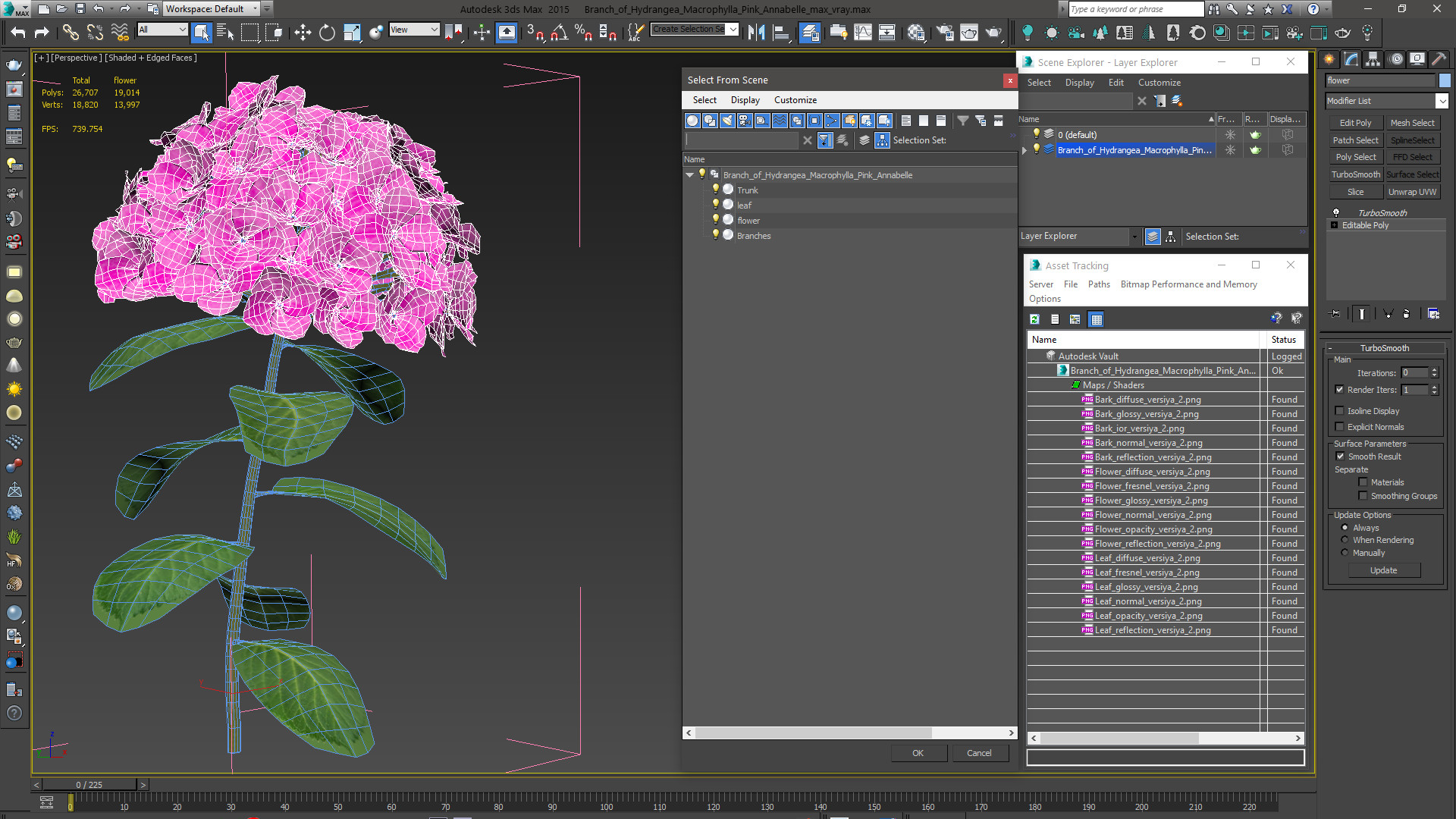The width and height of the screenshot is (1456, 819).
Task: Open the Curve Editor icon
Action: (863, 32)
